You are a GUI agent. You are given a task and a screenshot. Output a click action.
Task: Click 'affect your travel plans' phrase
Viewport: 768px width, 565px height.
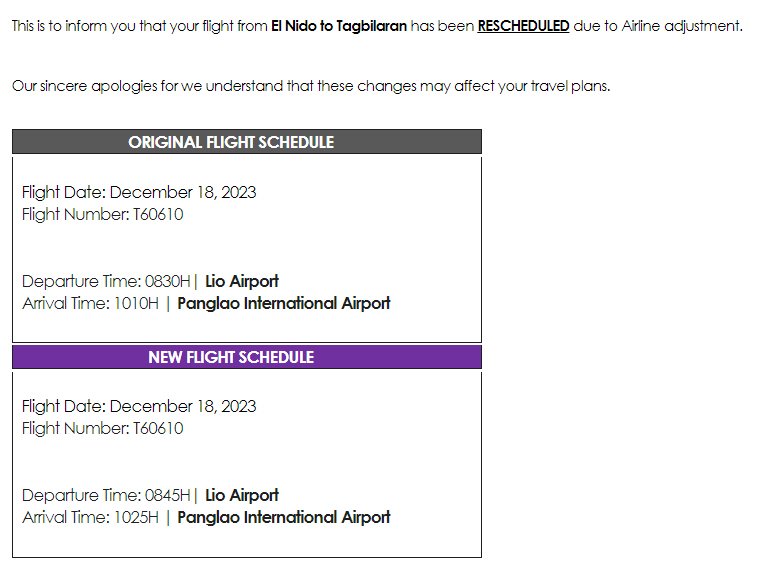[x=532, y=86]
